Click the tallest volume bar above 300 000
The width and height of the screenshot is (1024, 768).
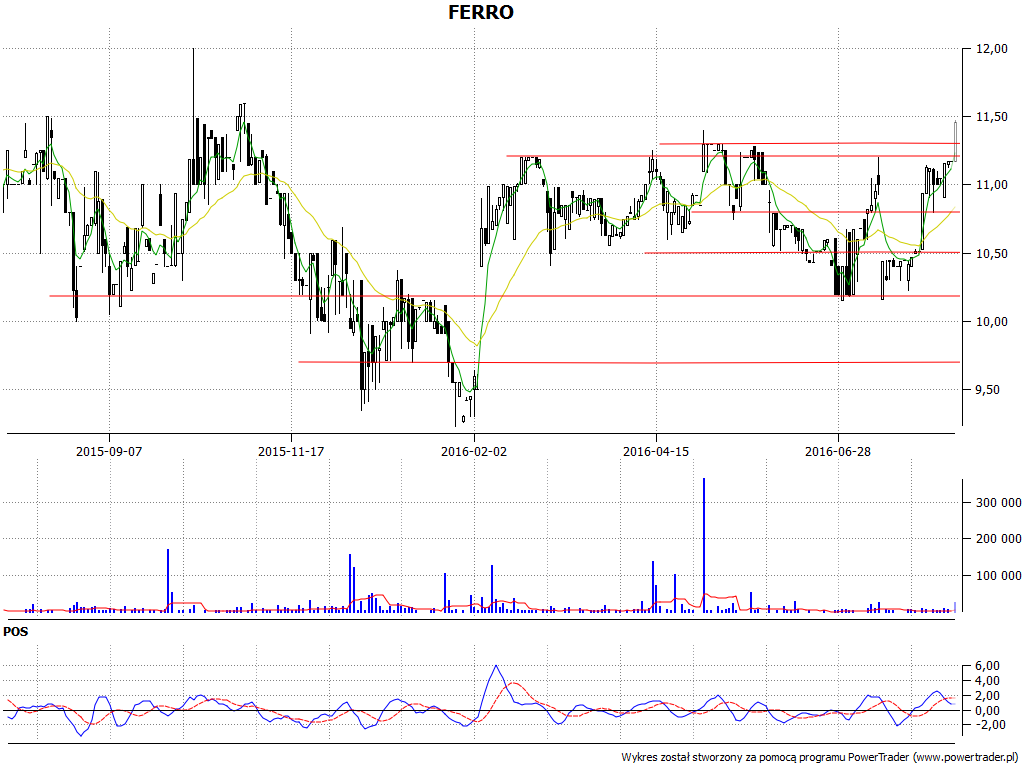703,545
